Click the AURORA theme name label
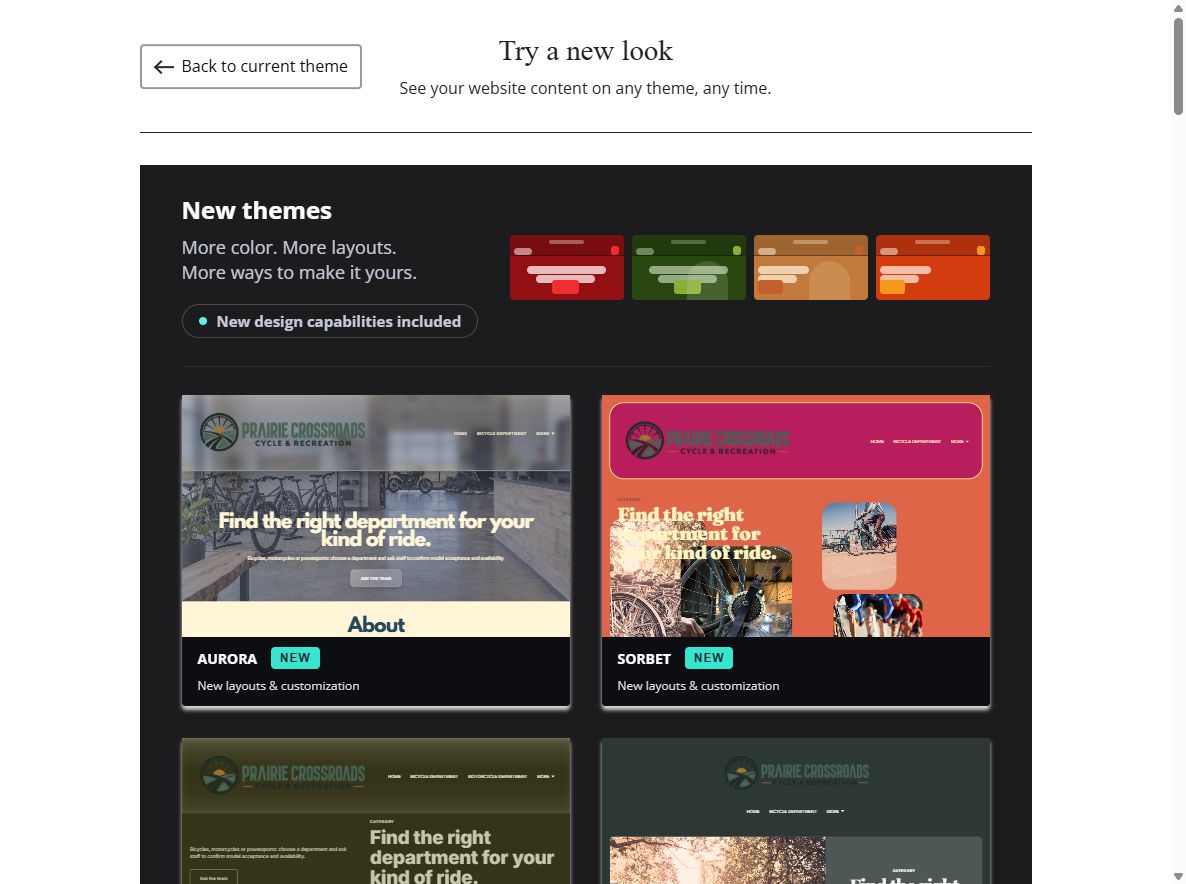The height and width of the screenshot is (884, 1186). [x=227, y=659]
